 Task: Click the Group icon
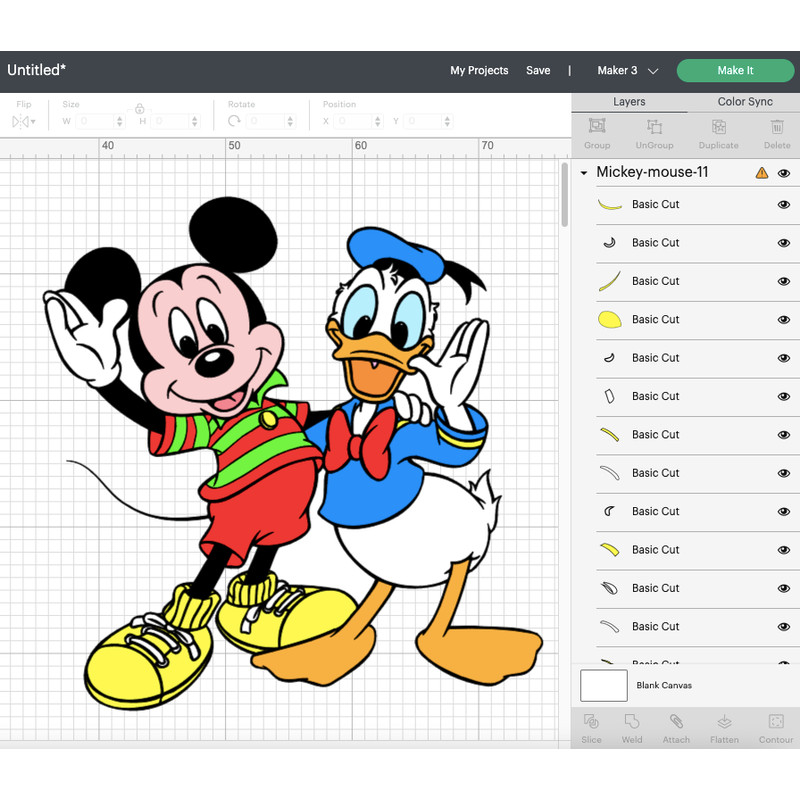(x=596, y=130)
